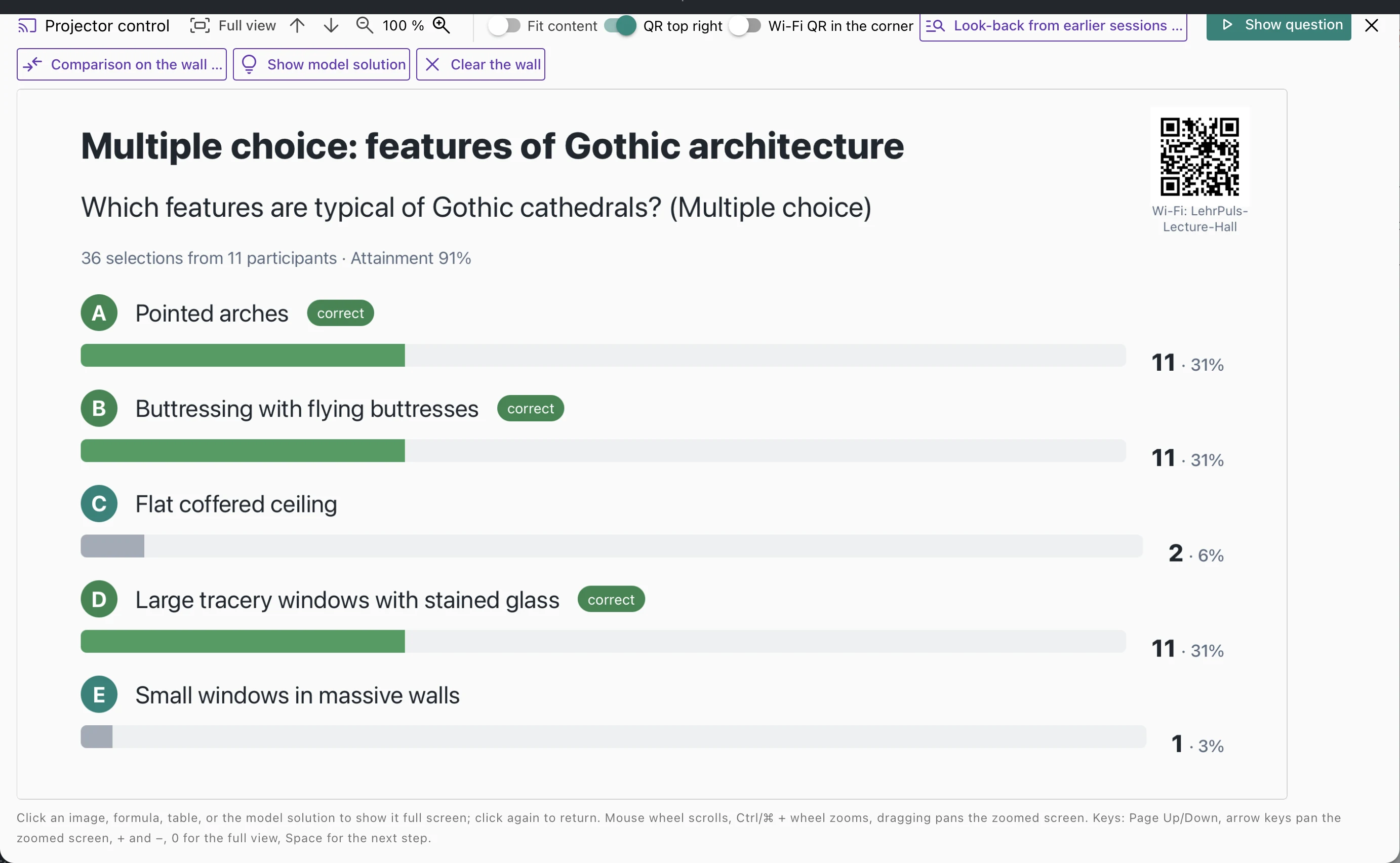Click the correct tag beside flying buttresses
The image size is (1400, 863).
click(x=531, y=408)
